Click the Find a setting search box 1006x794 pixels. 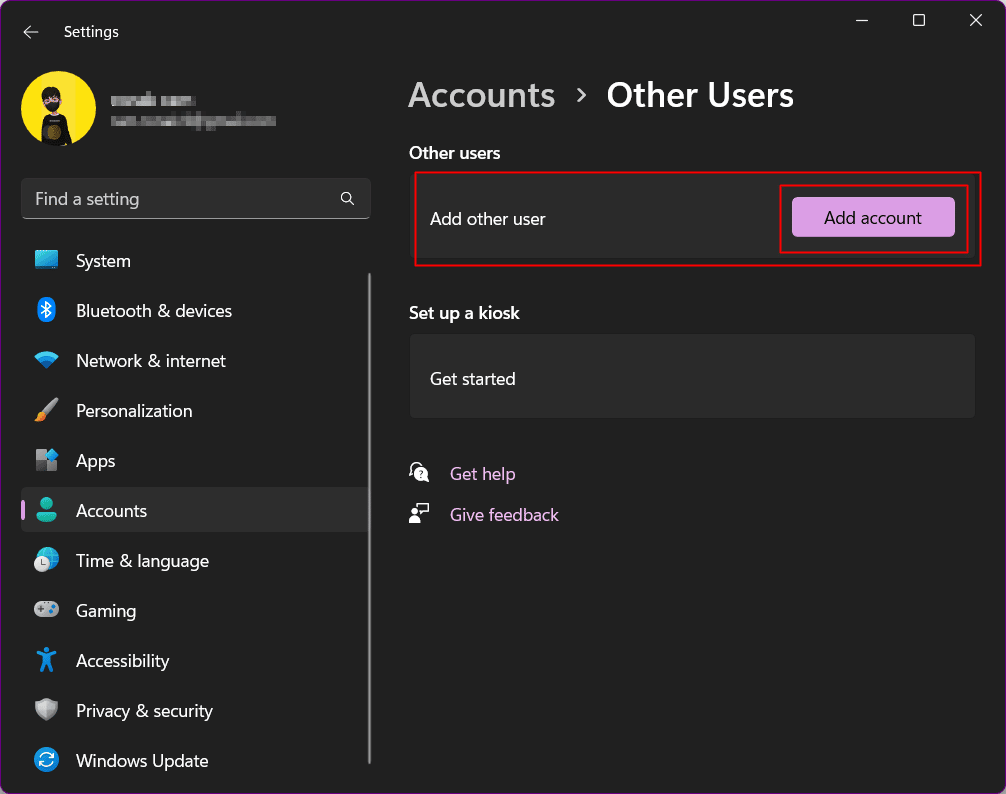196,199
